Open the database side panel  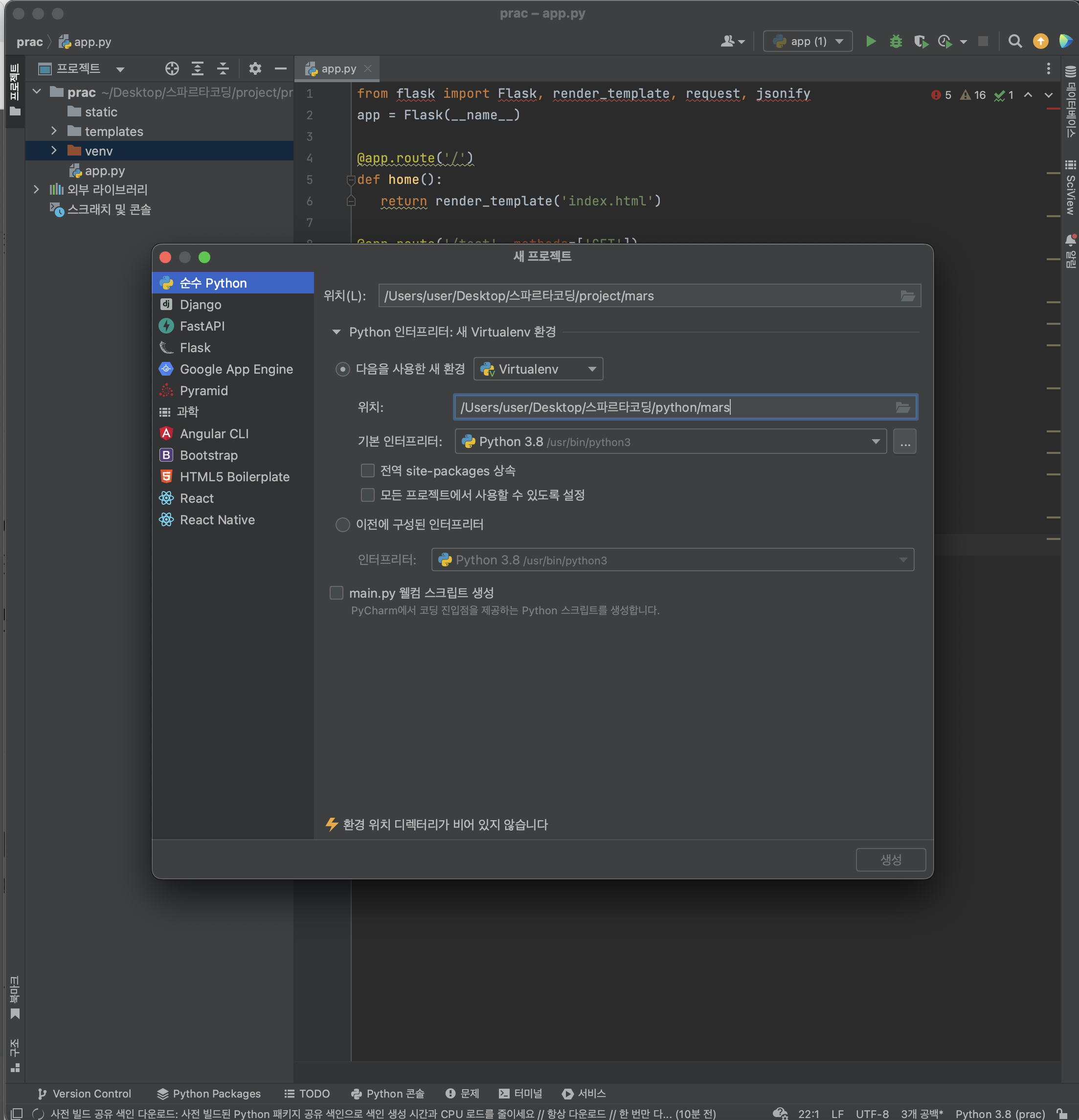click(1070, 102)
